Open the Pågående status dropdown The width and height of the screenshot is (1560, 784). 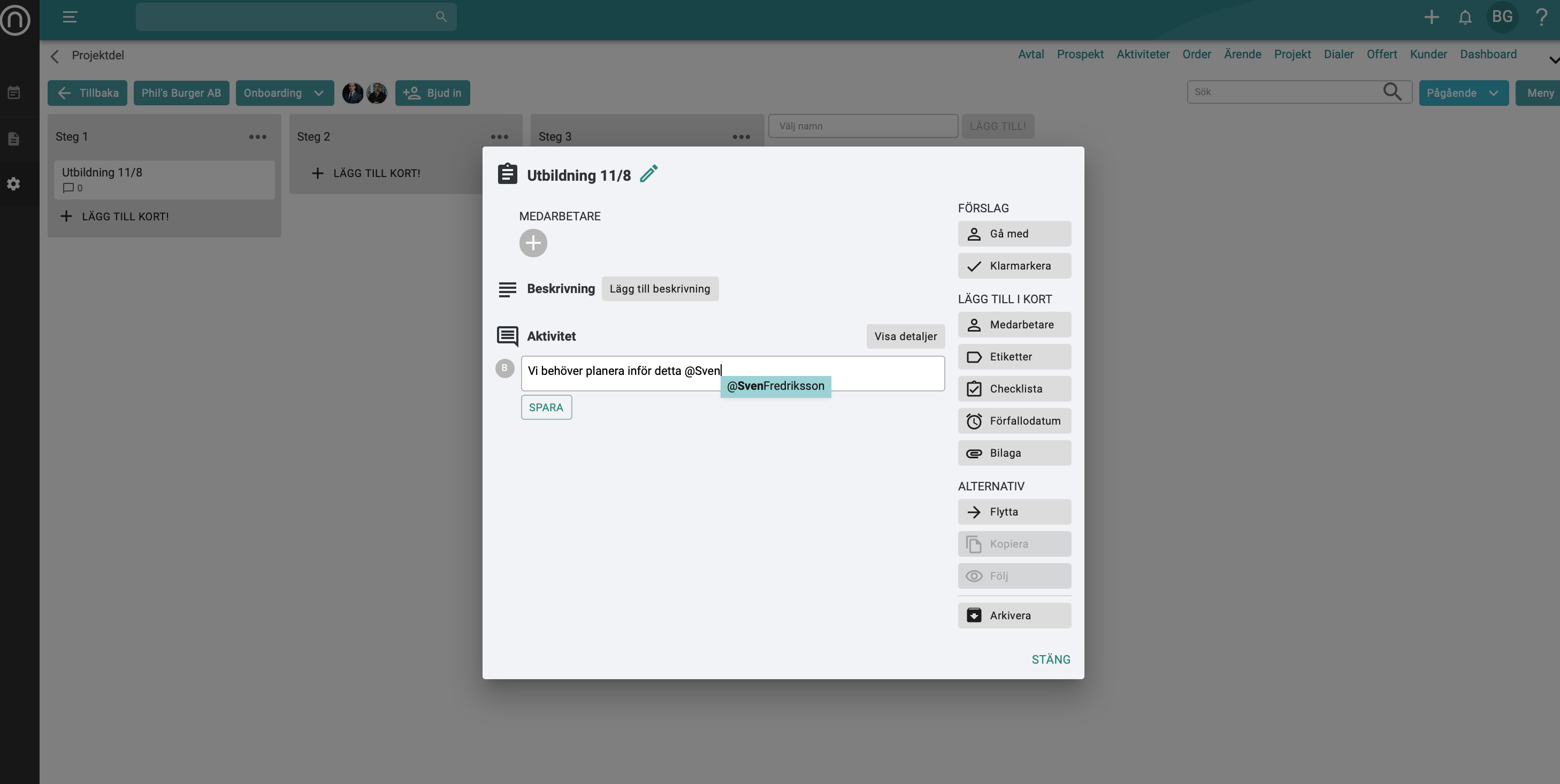[1463, 93]
